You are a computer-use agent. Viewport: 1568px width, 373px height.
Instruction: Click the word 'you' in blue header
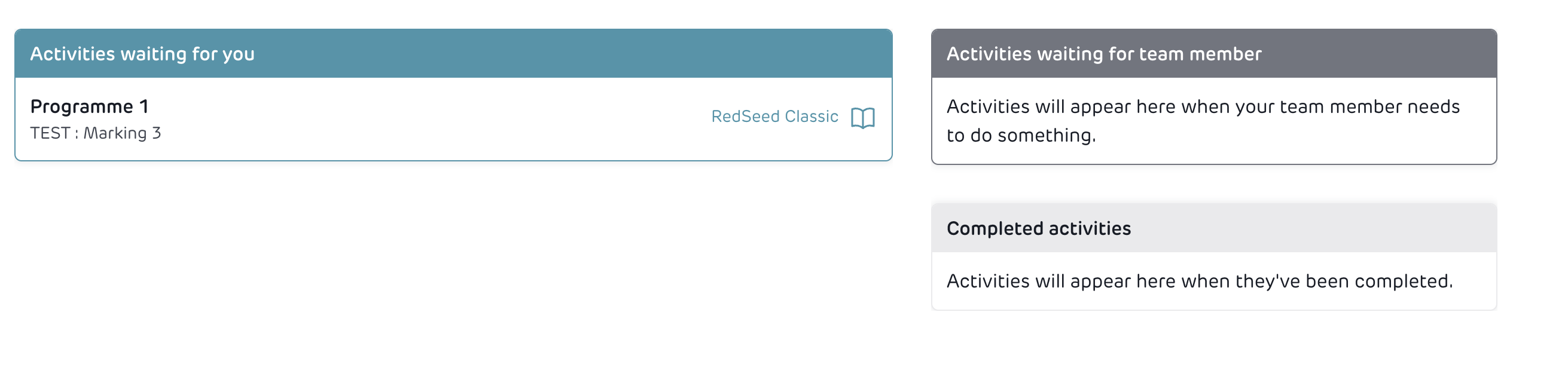click(238, 54)
